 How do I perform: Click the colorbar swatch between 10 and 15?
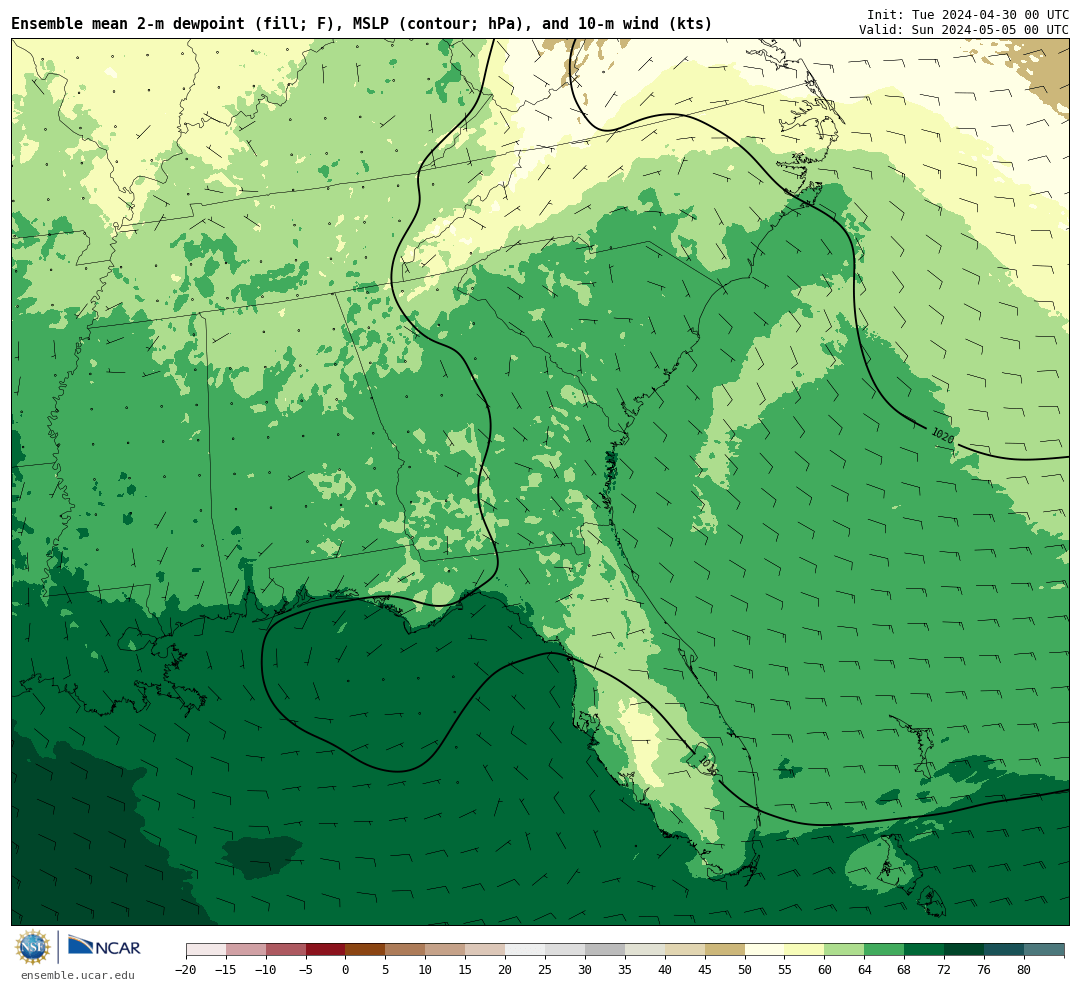tap(446, 950)
